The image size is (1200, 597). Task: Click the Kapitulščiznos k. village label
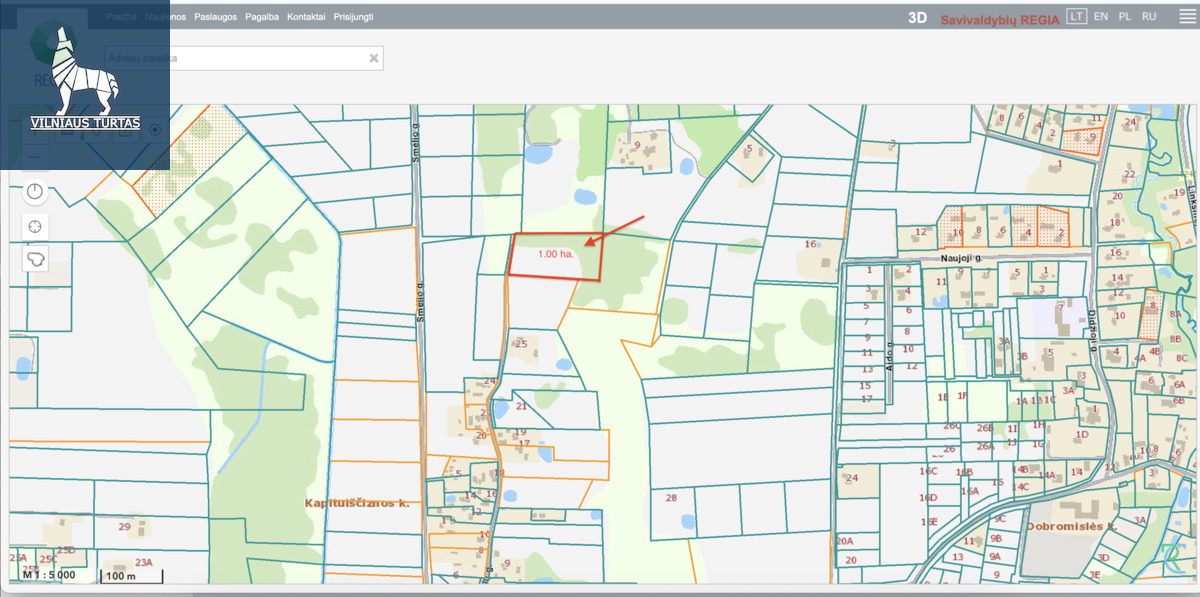coord(358,503)
